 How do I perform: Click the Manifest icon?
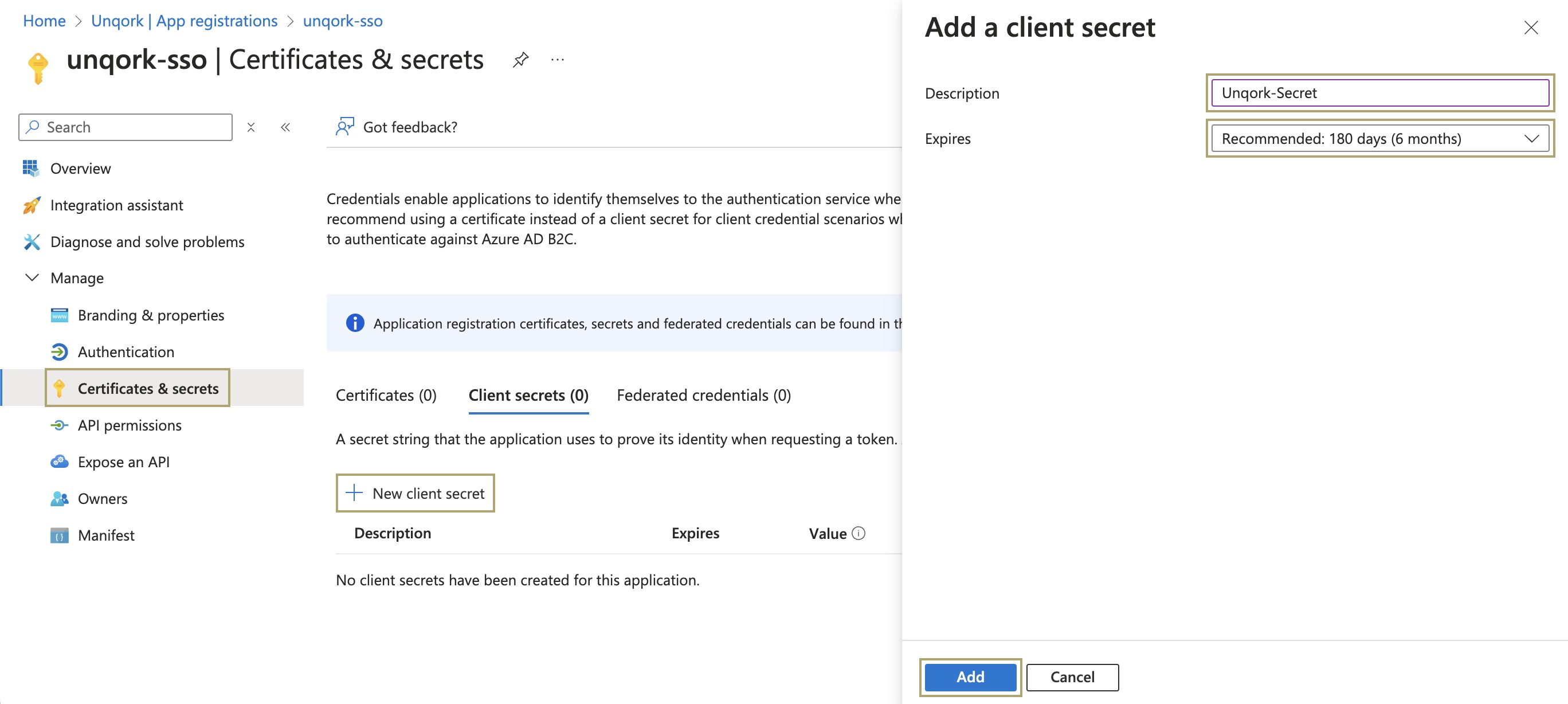59,535
